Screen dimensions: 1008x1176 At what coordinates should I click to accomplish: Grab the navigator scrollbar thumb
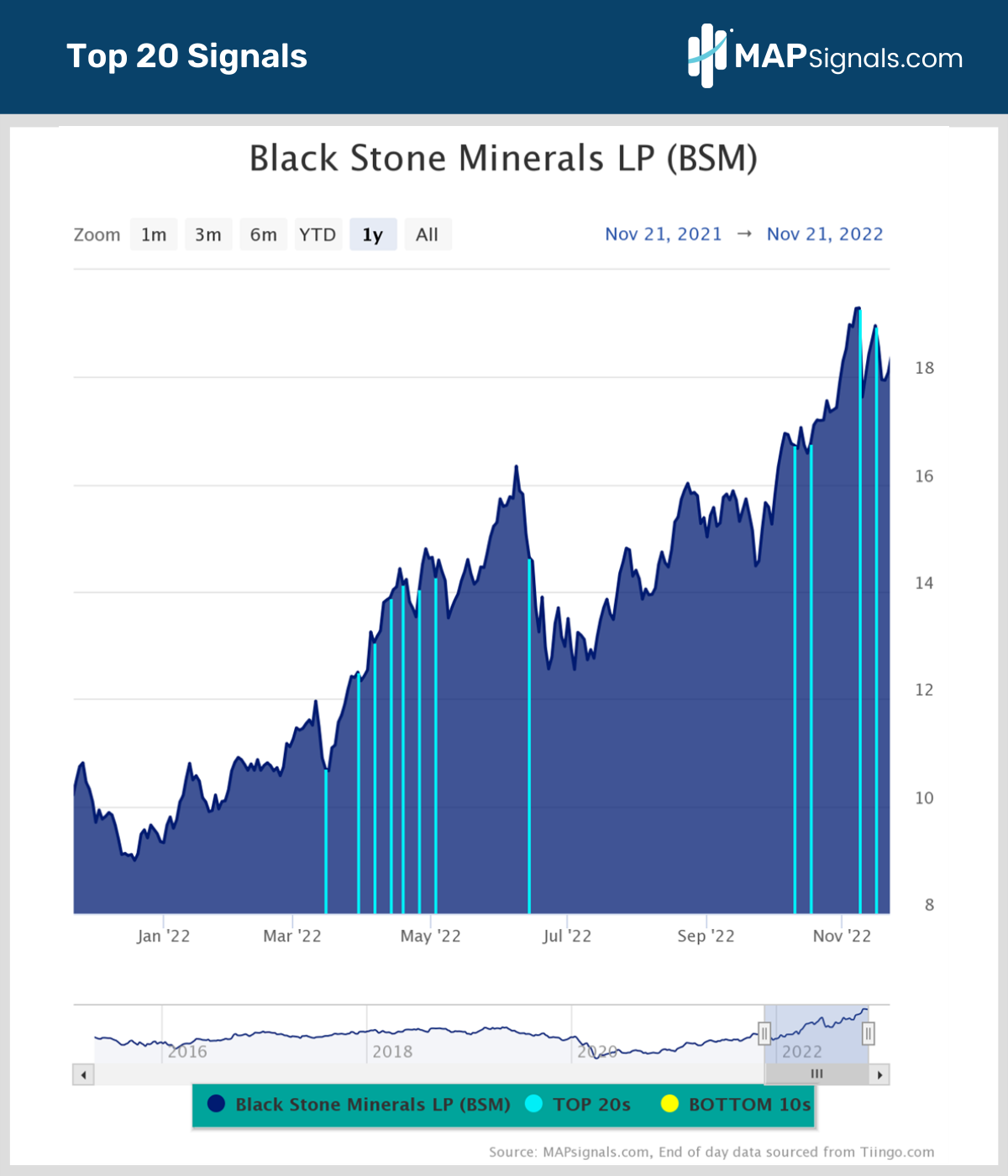tap(816, 1074)
